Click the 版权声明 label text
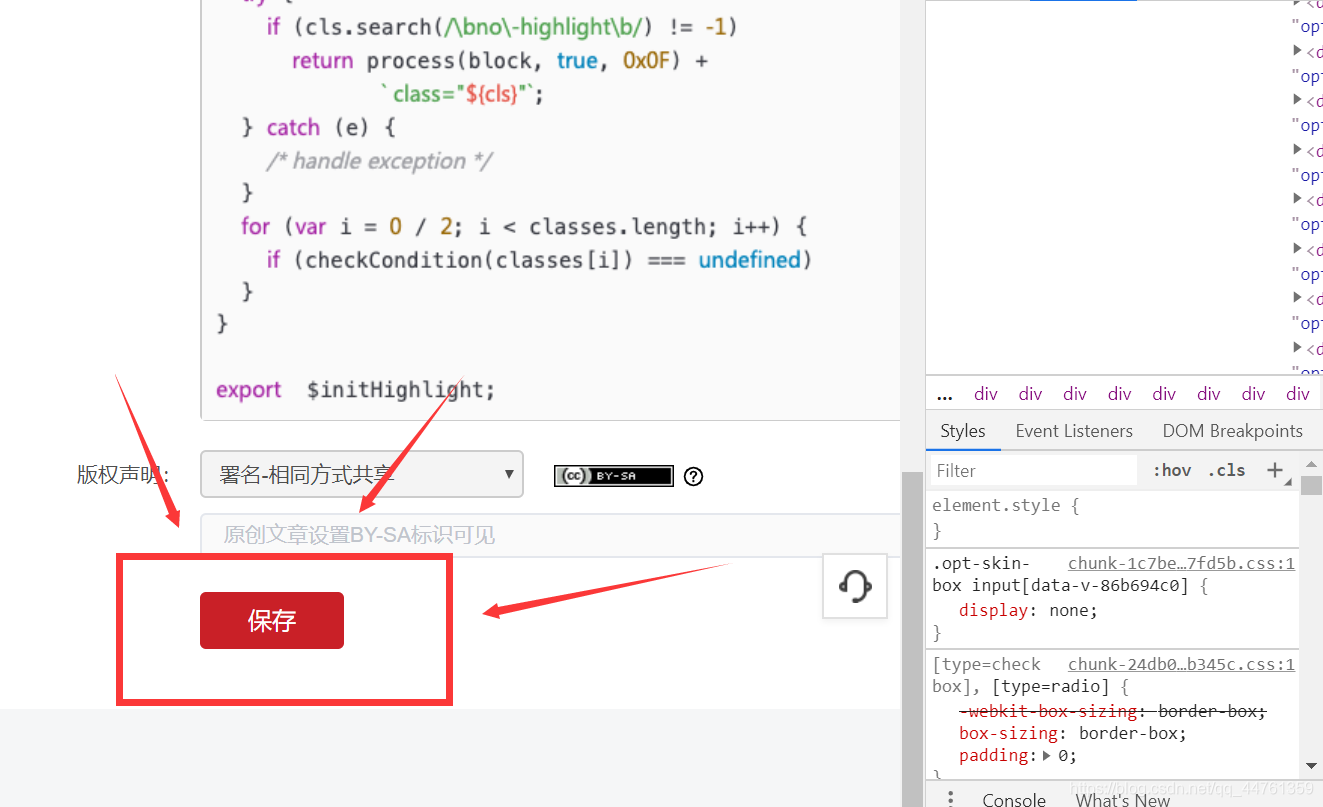The height and width of the screenshot is (807, 1323). click(121, 474)
